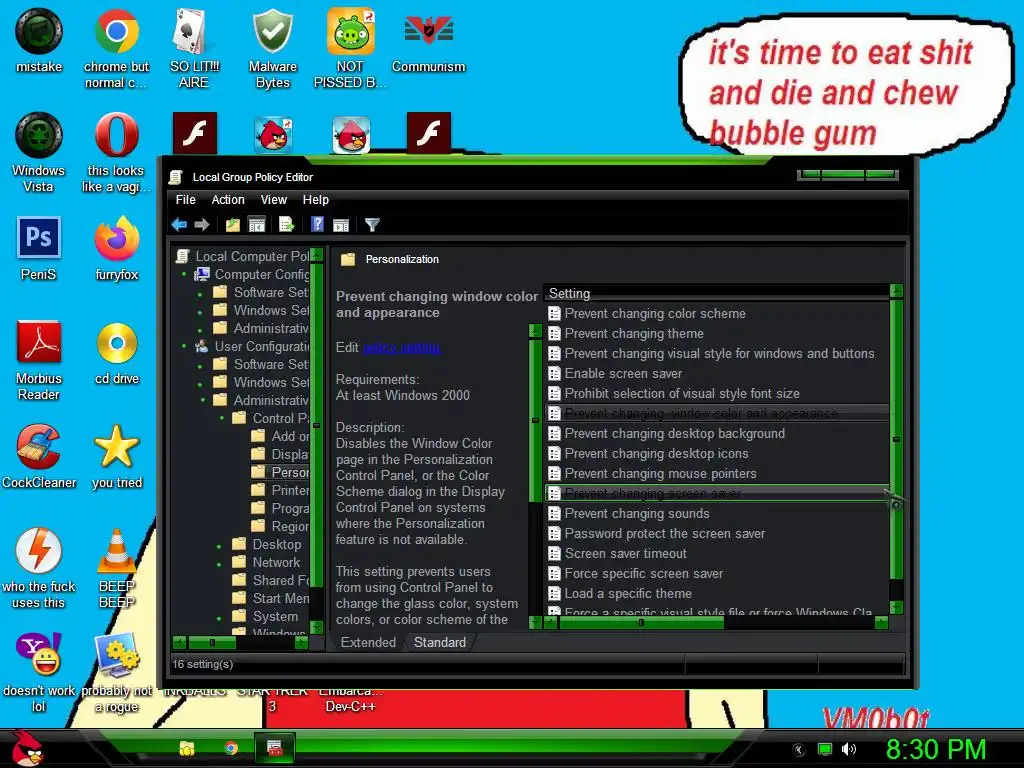Image resolution: width=1024 pixels, height=768 pixels.
Task: Open the 'doesn't work lol' Yahoo icon
Action: [39, 673]
